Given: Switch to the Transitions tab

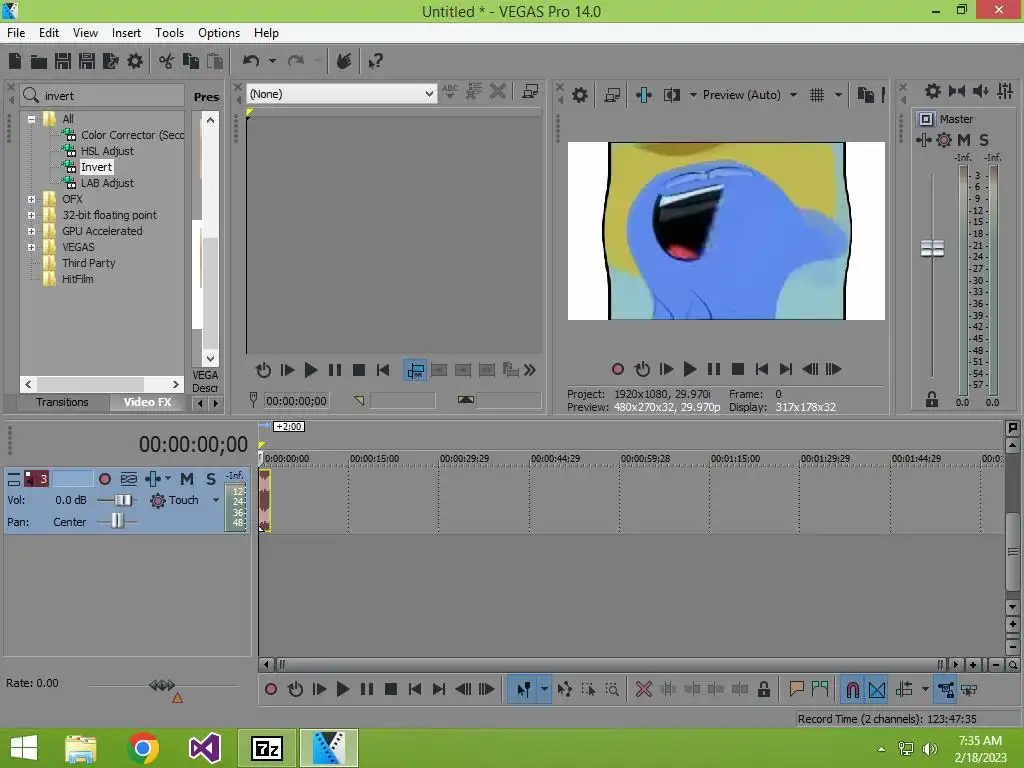Looking at the screenshot, I should click(x=62, y=402).
